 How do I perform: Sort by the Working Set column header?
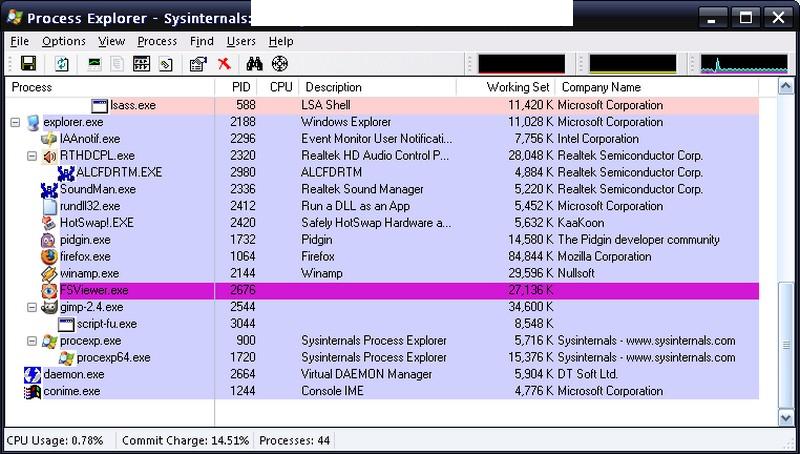pyautogui.click(x=505, y=87)
